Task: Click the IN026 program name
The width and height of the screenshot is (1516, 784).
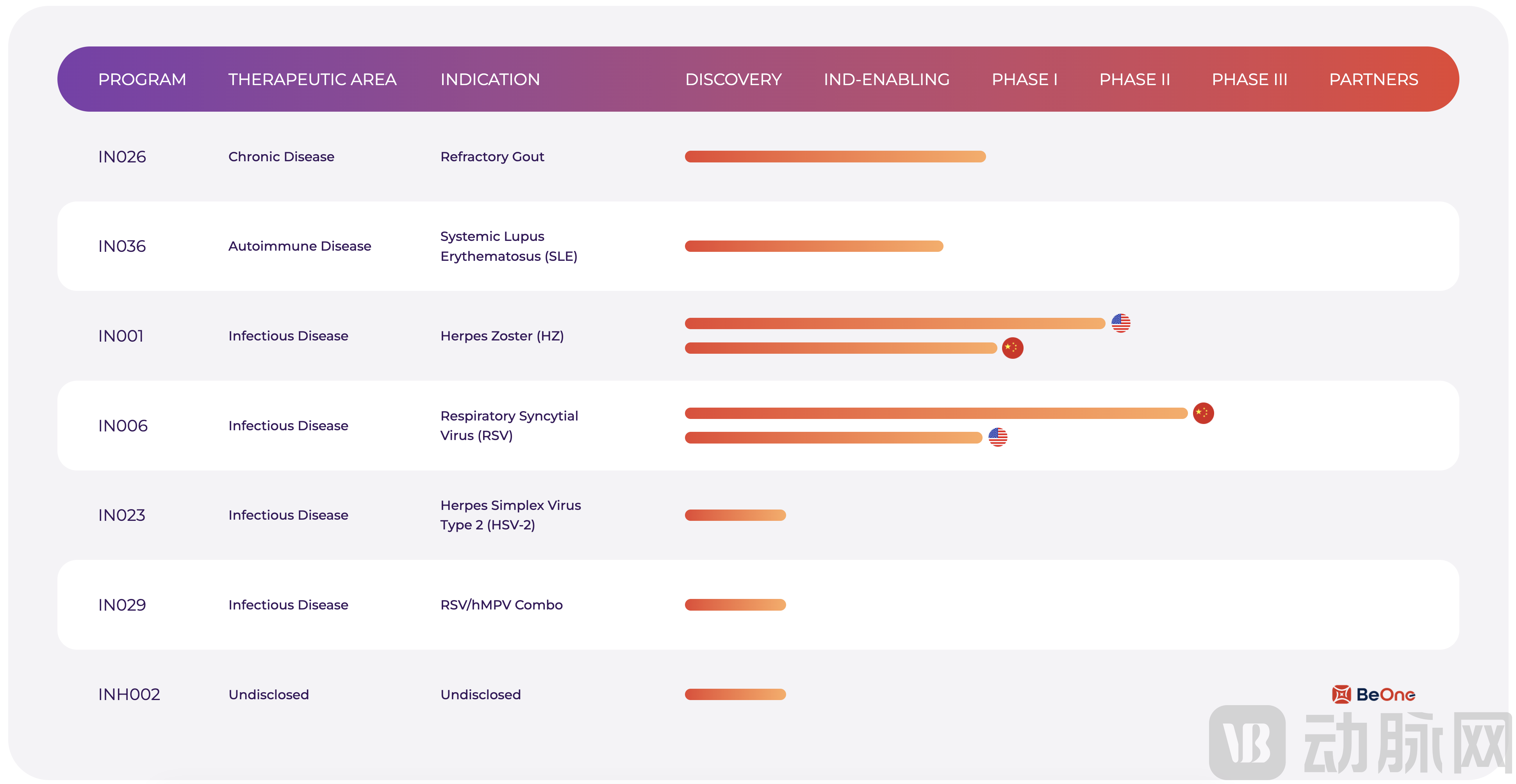Action: (122, 157)
